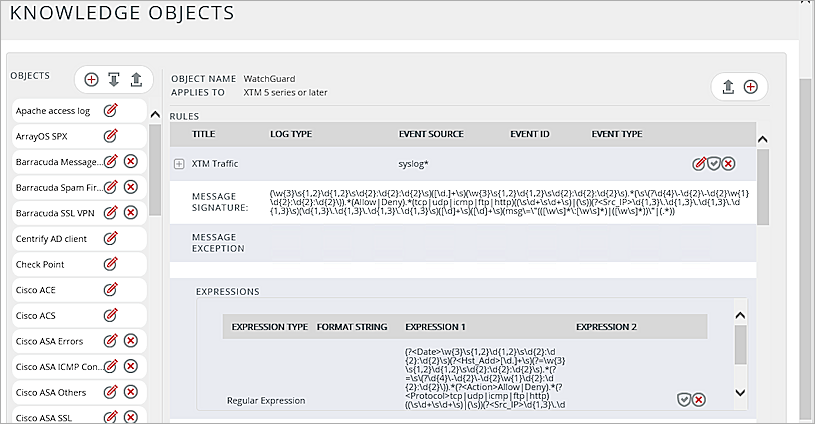Delete the Barracuda Spam Firewall object
815x424 pixels.
pos(130,187)
